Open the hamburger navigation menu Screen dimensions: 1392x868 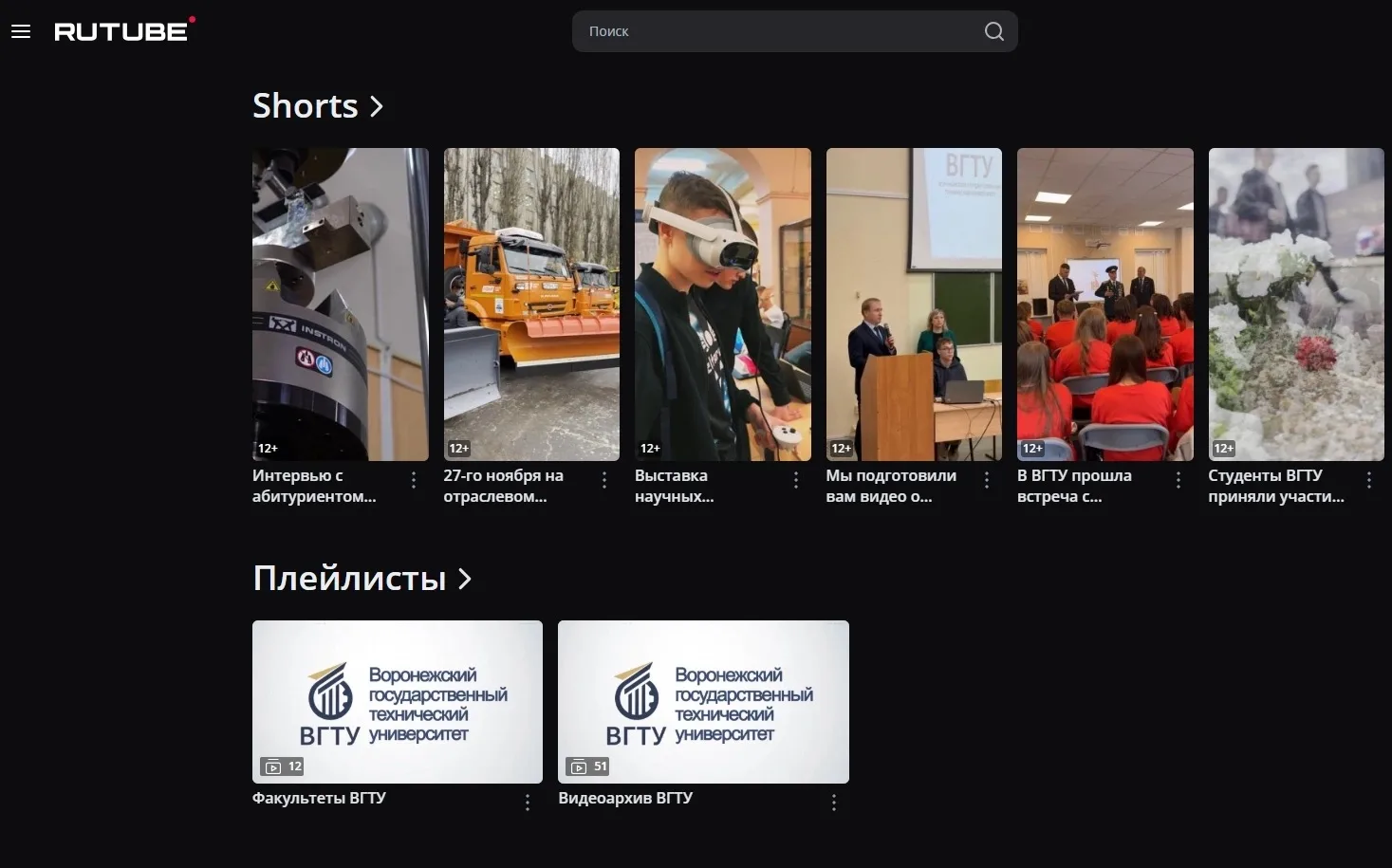21,31
